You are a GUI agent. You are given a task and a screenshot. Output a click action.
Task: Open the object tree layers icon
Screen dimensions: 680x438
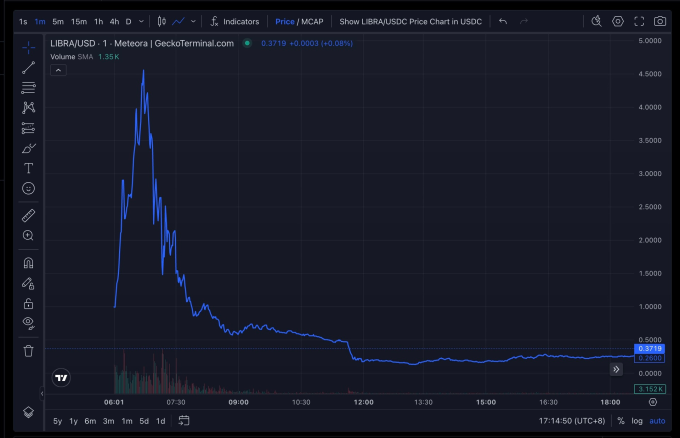pos(29,412)
